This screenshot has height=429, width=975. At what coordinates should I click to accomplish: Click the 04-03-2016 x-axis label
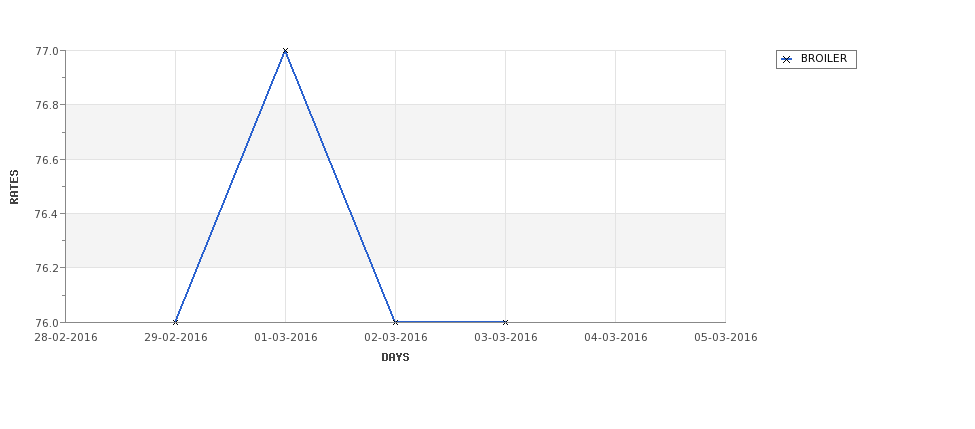616,338
